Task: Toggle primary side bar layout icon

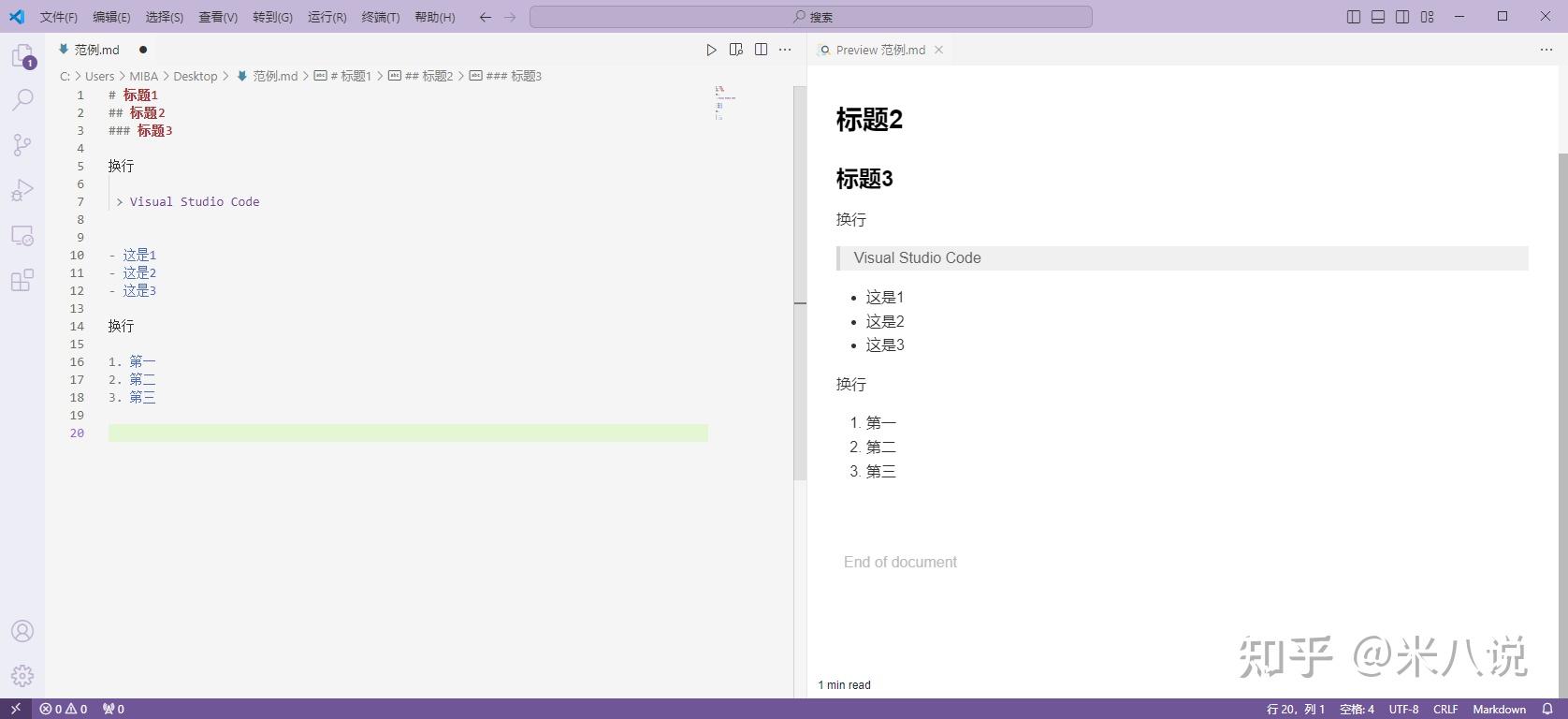Action: [x=1354, y=17]
